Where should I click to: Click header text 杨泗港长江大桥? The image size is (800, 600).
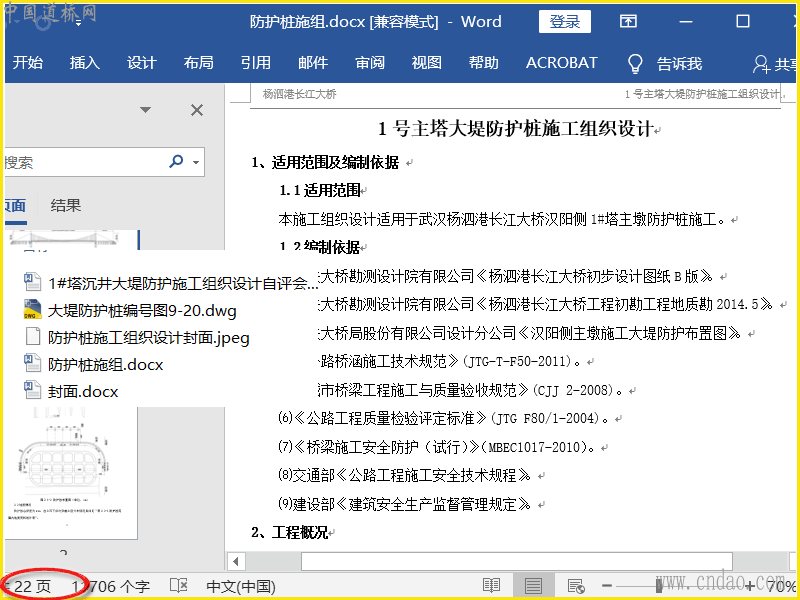click(x=299, y=94)
